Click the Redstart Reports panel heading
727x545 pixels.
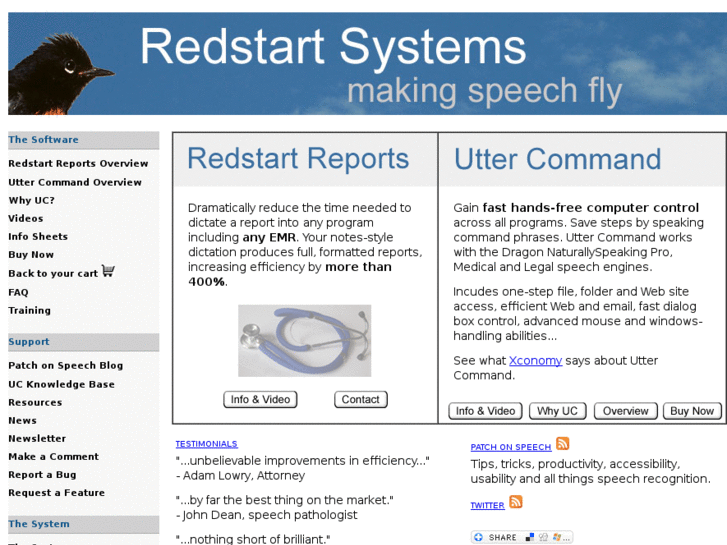tap(298, 159)
